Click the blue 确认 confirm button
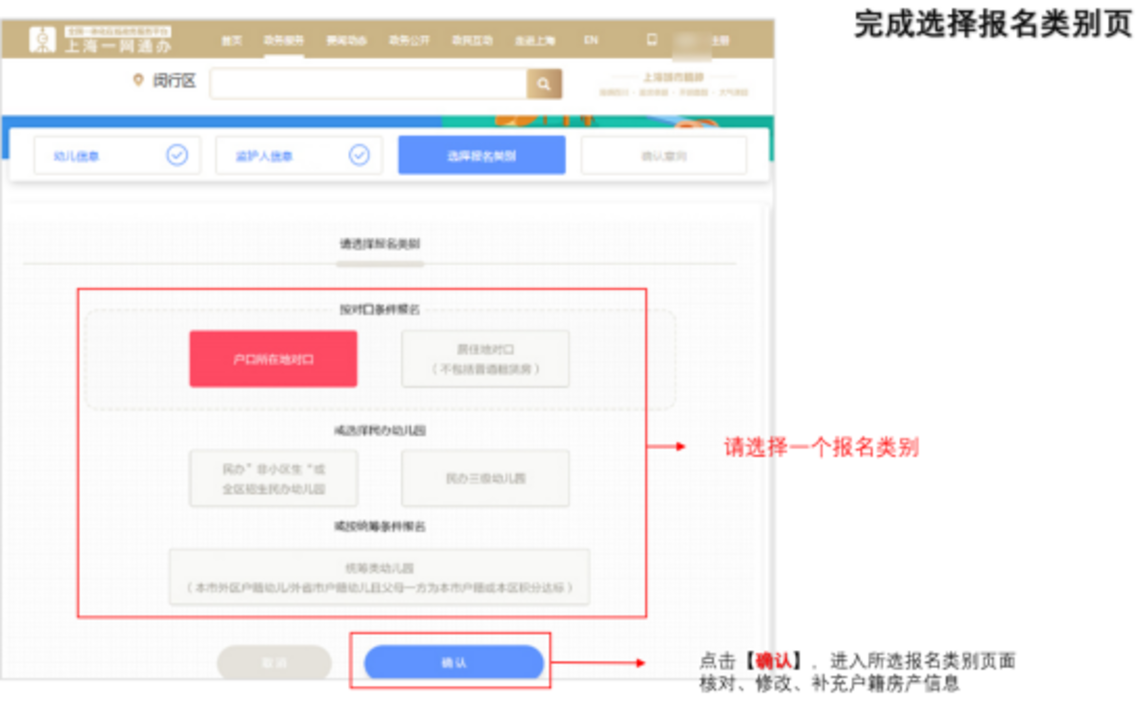1140x701 pixels. 455,662
